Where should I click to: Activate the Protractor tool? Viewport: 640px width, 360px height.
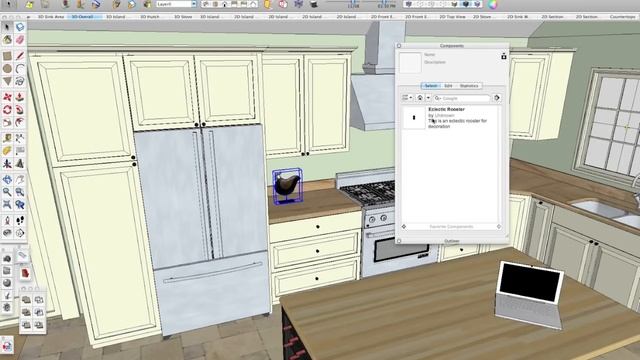[7, 151]
